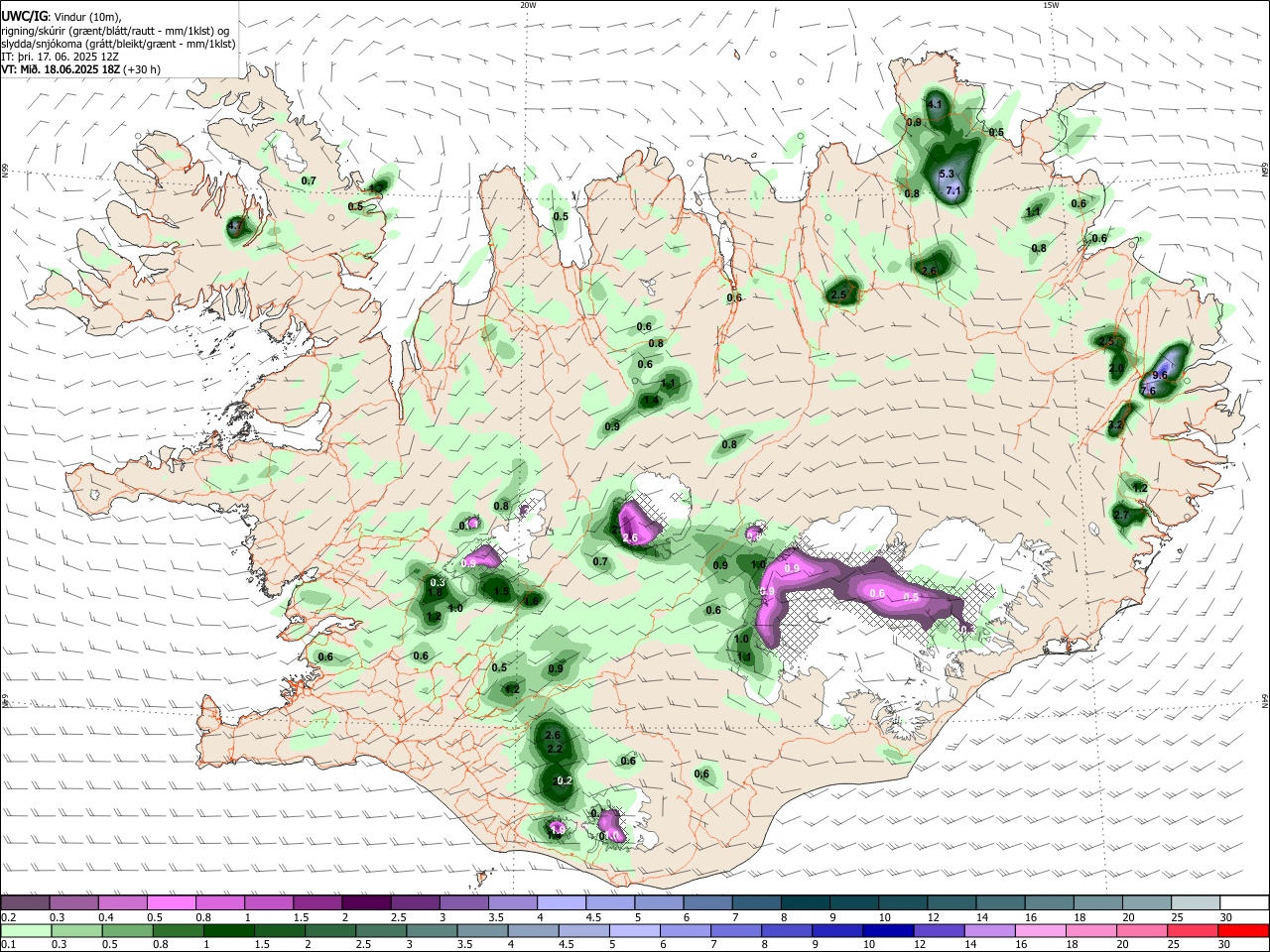Select the valid time "VT: Mið. 18.06.2025 18Z"
The height and width of the screenshot is (952, 1270).
61,69
